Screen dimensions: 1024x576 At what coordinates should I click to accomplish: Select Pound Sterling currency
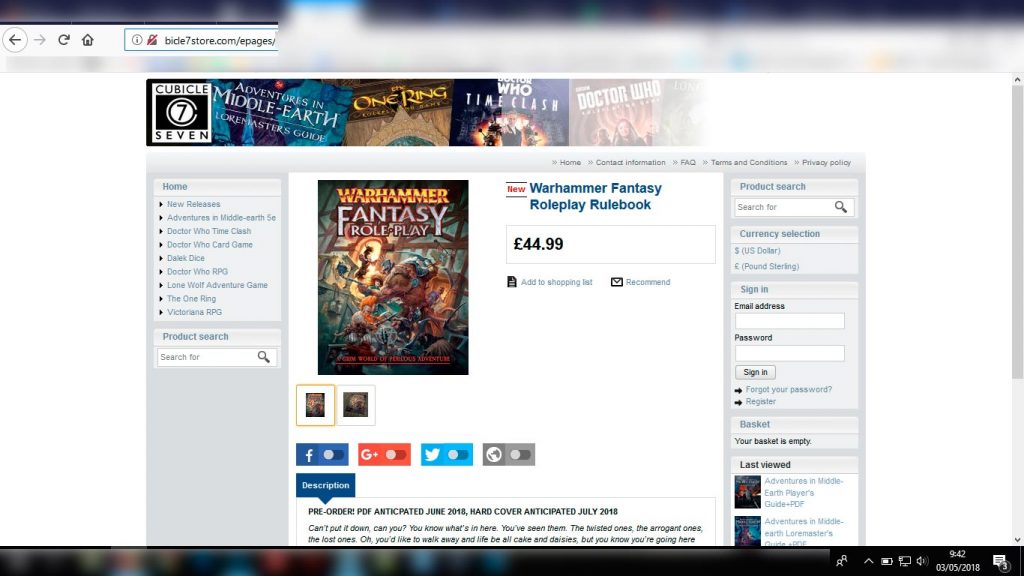click(767, 266)
